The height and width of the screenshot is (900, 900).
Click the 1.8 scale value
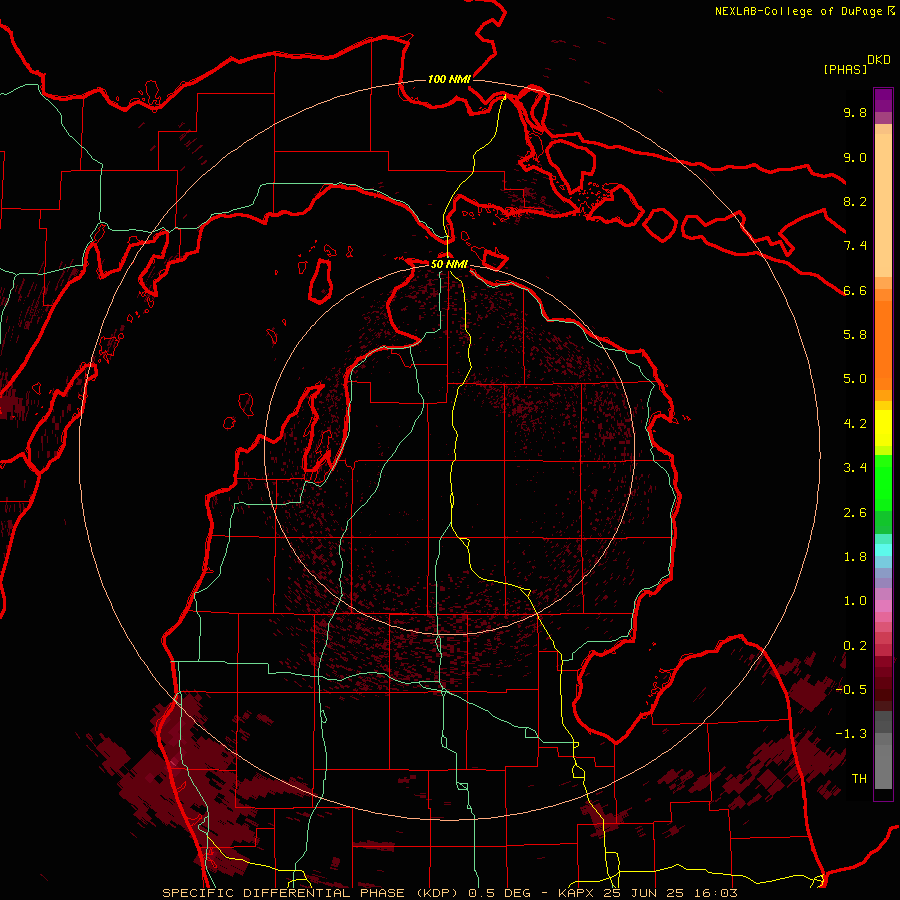pos(855,557)
